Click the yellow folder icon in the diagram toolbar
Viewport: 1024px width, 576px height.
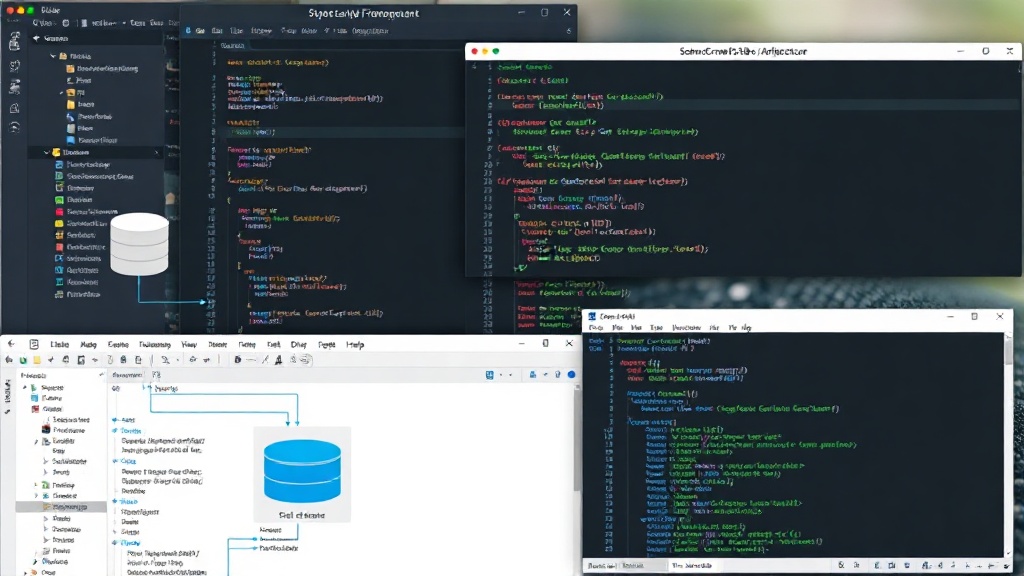point(37,360)
